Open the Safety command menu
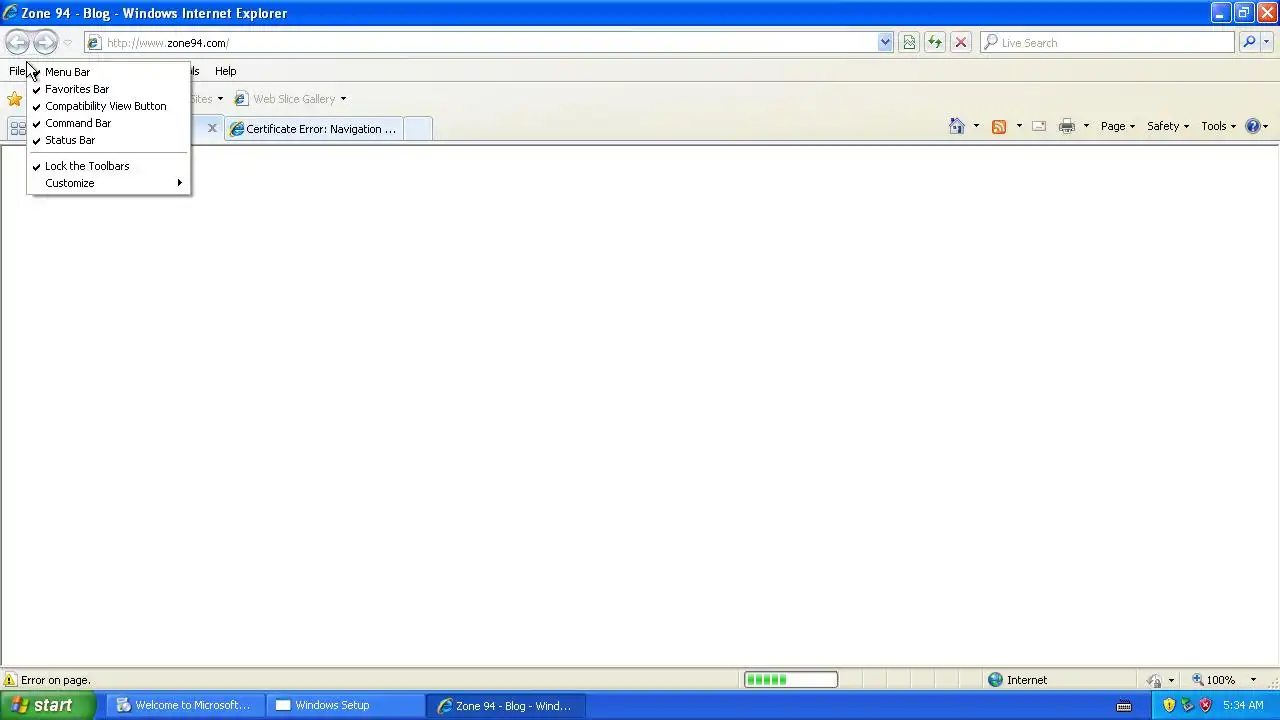Screen dimensions: 1280x720 (1168, 126)
